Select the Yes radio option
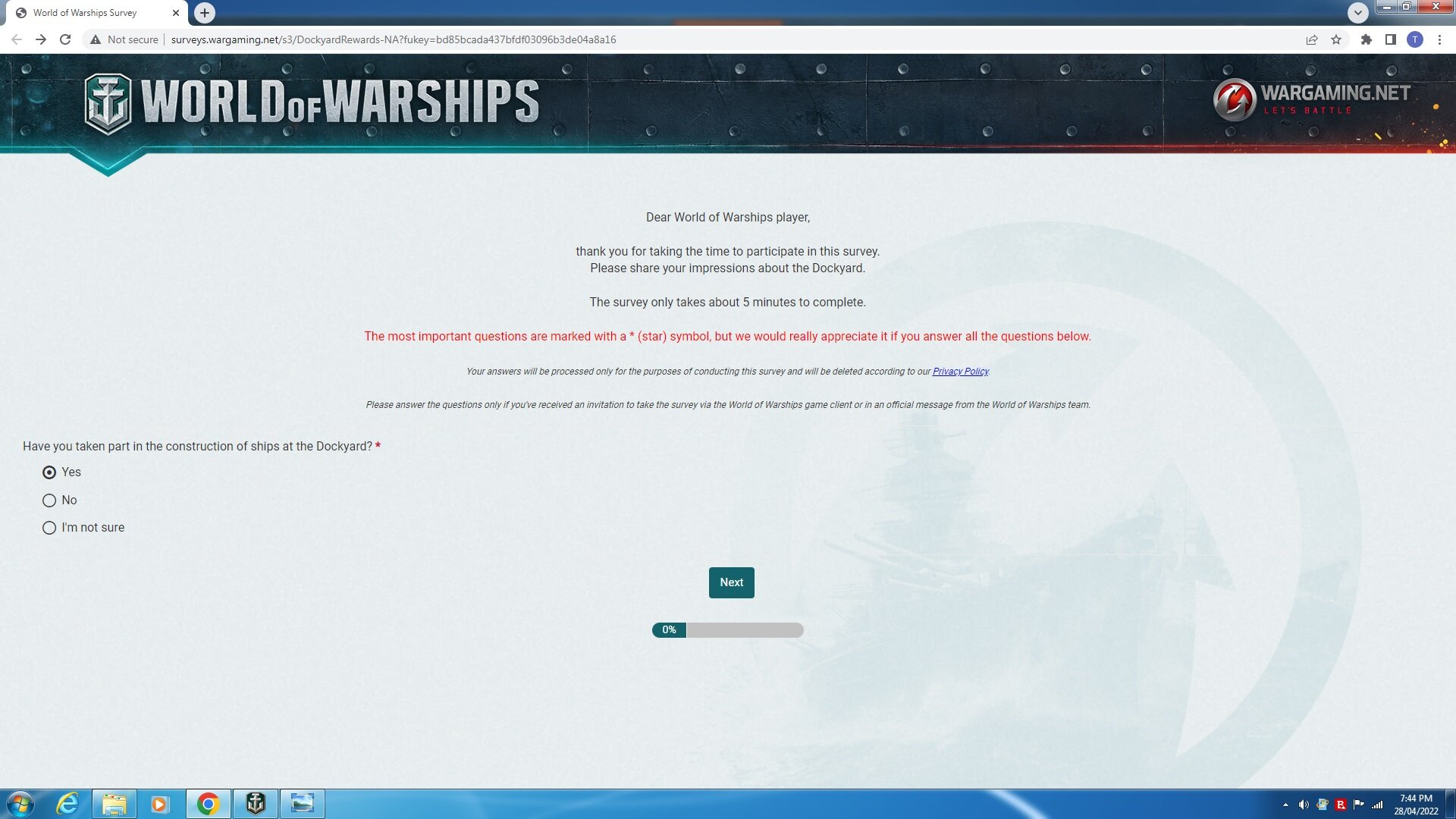The image size is (1456, 819). (49, 472)
